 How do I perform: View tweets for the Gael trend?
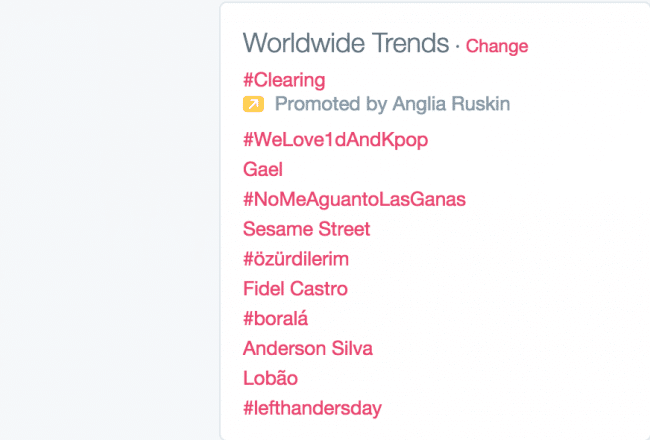click(x=263, y=170)
